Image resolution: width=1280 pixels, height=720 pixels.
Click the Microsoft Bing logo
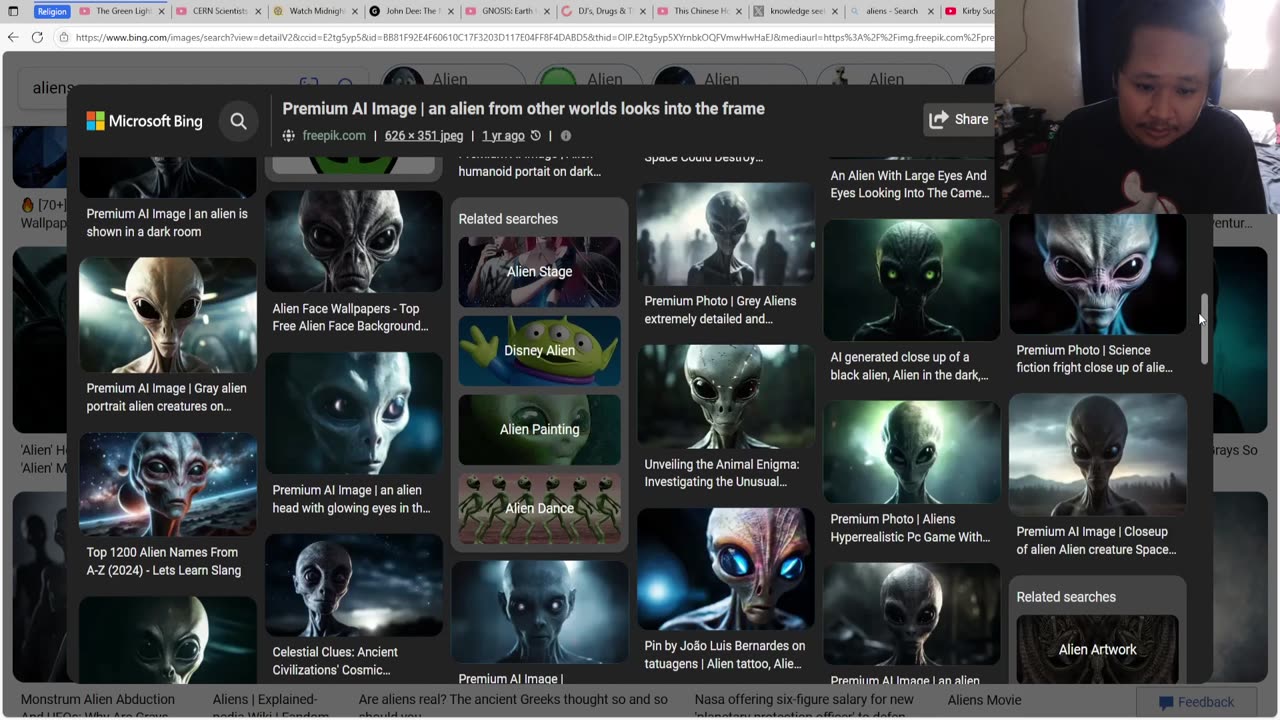144,121
